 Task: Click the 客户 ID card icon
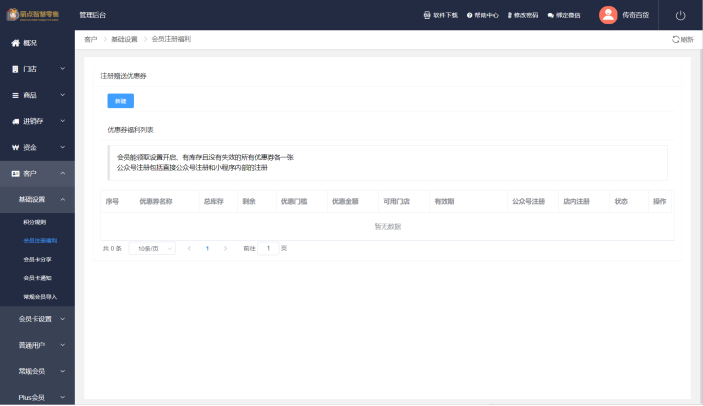pyautogui.click(x=15, y=173)
